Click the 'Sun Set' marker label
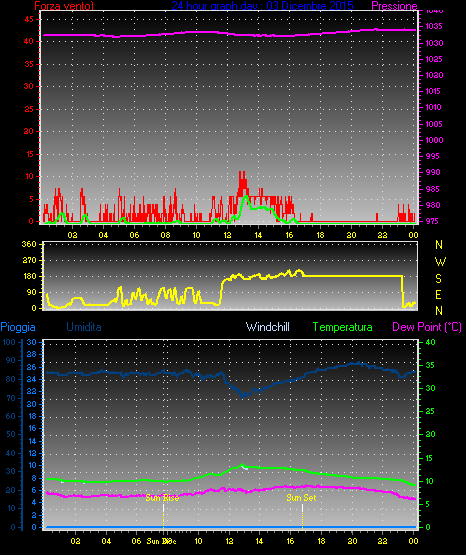Screen dimensions: 466x555 pyautogui.click(x=301, y=498)
